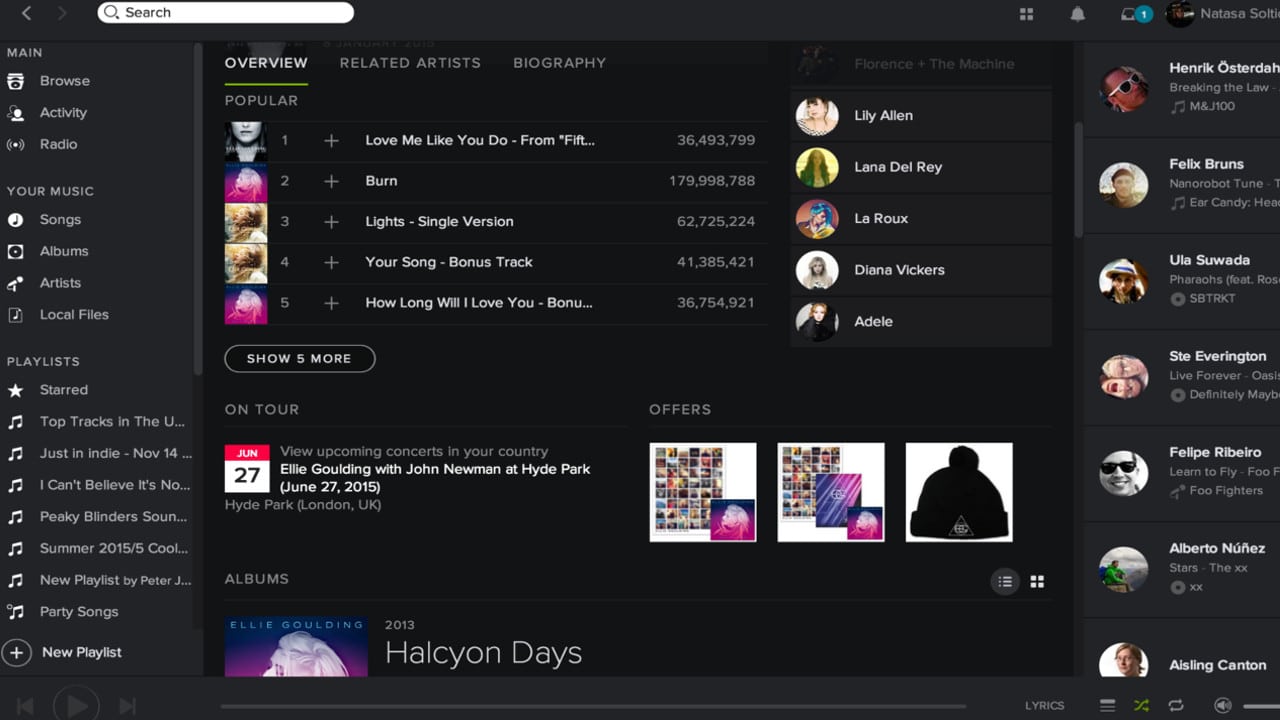Open Just in indie - Nov 14 playlist
The width and height of the screenshot is (1280, 720).
(x=115, y=453)
